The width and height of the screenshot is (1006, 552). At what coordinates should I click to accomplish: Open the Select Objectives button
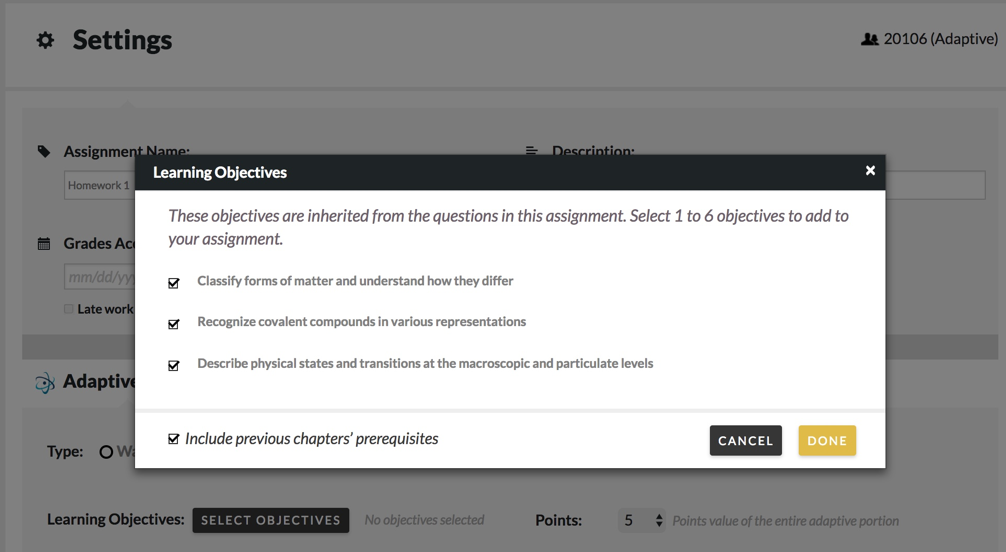(x=270, y=520)
